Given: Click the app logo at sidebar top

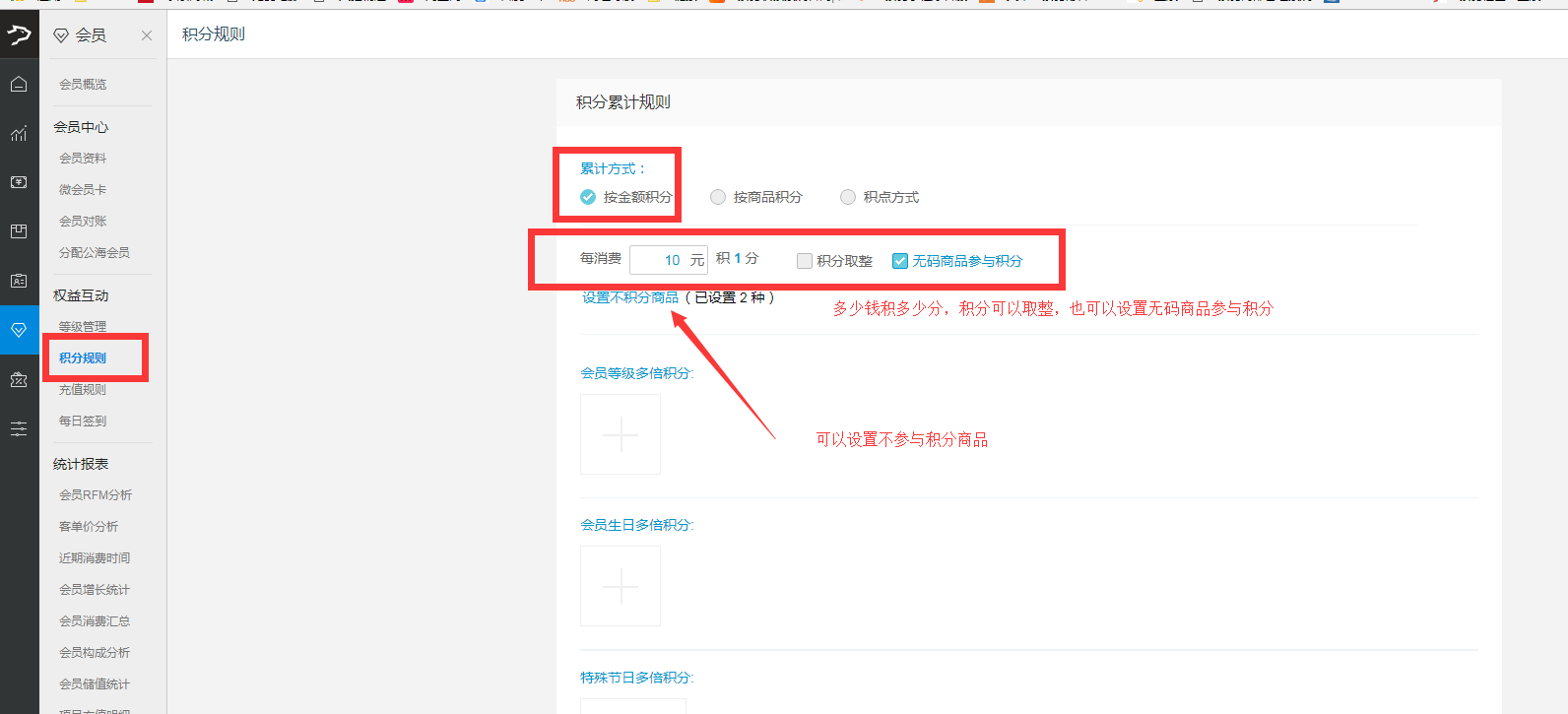Looking at the screenshot, I should tap(19, 35).
